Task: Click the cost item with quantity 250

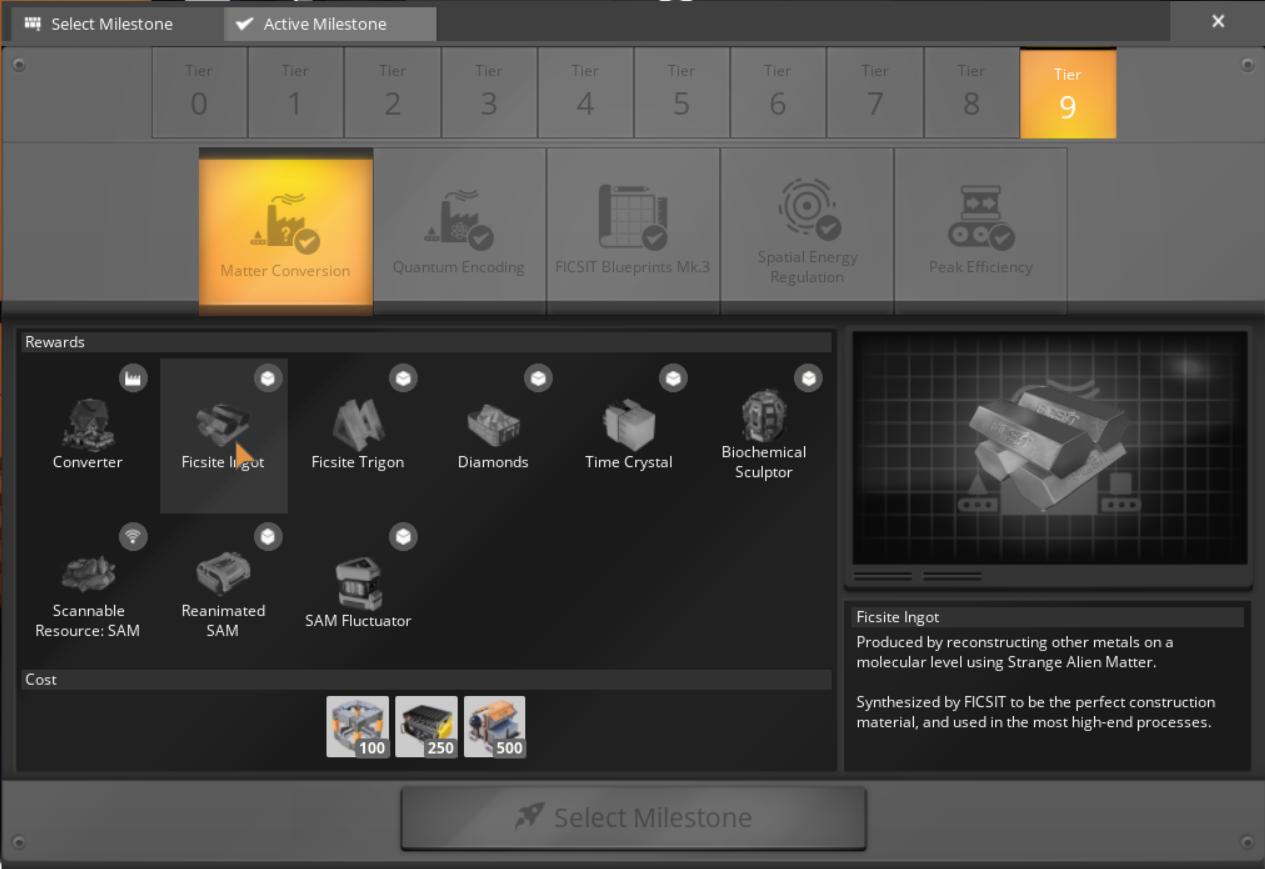Action: coord(426,727)
